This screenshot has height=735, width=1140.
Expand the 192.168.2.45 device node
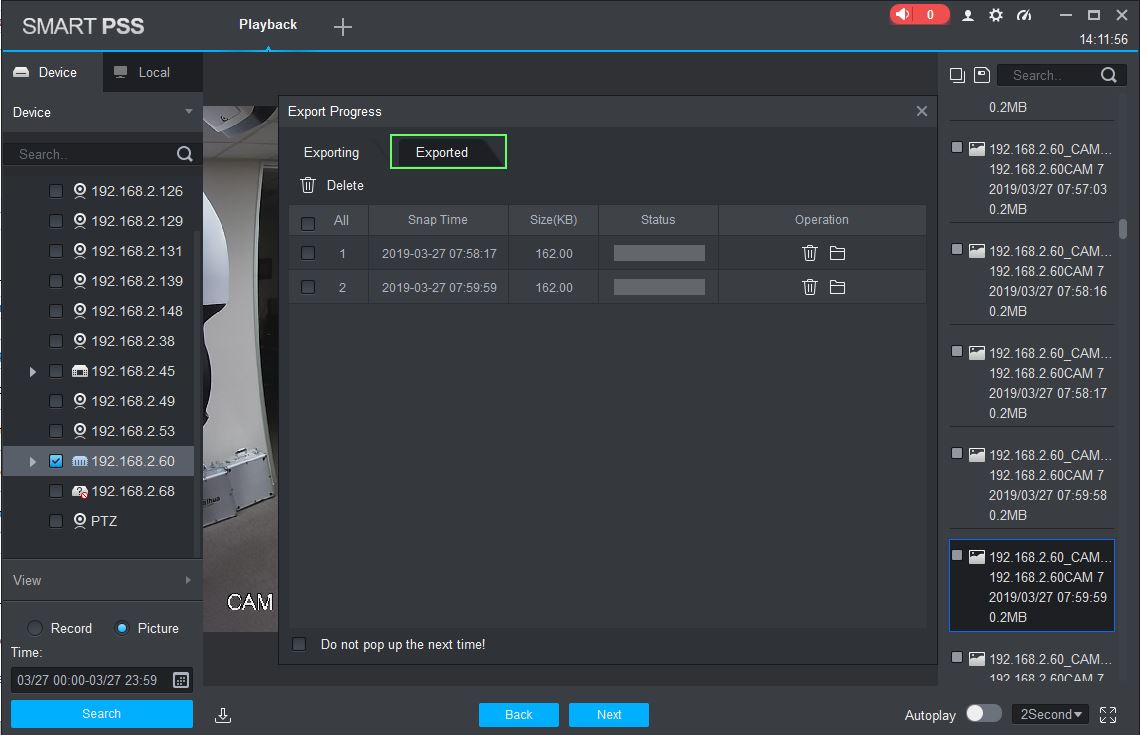point(33,371)
